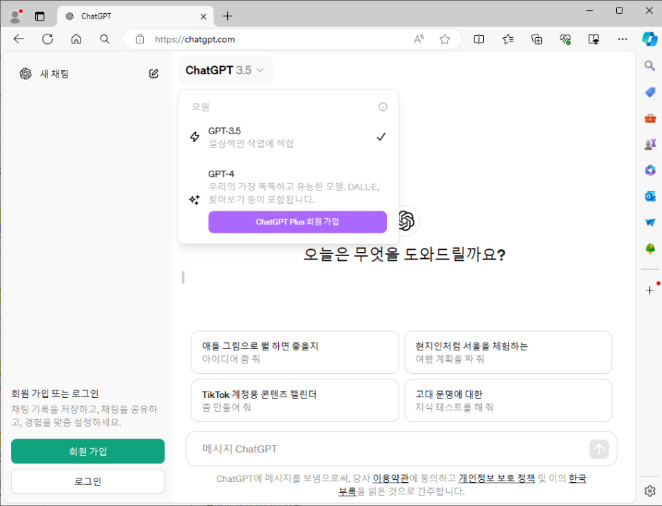This screenshot has width=662, height=506.
Task: Click the ChatGPT Plus 회원 가입 button
Action: (x=297, y=222)
